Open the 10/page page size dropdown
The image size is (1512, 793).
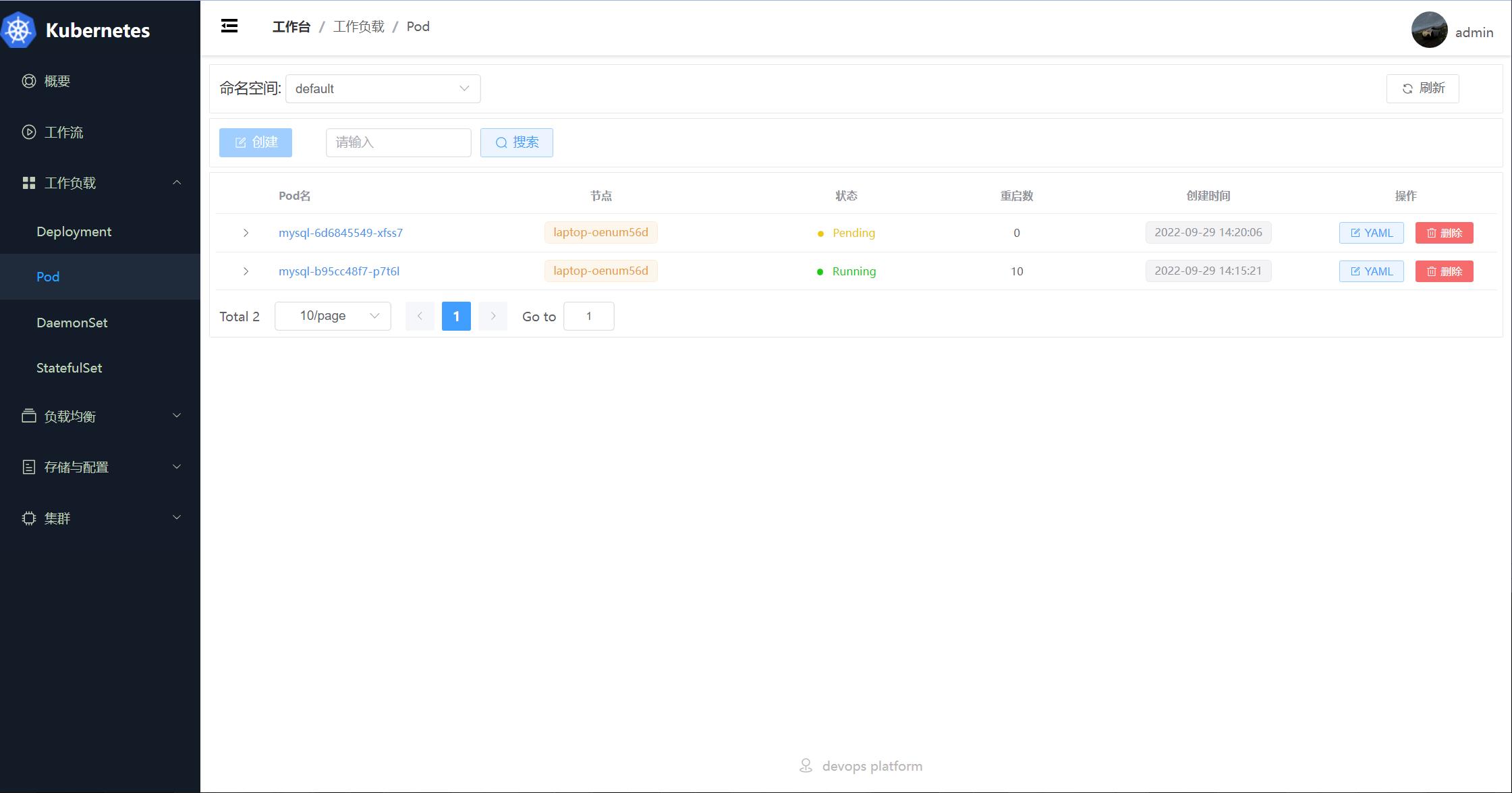click(333, 316)
